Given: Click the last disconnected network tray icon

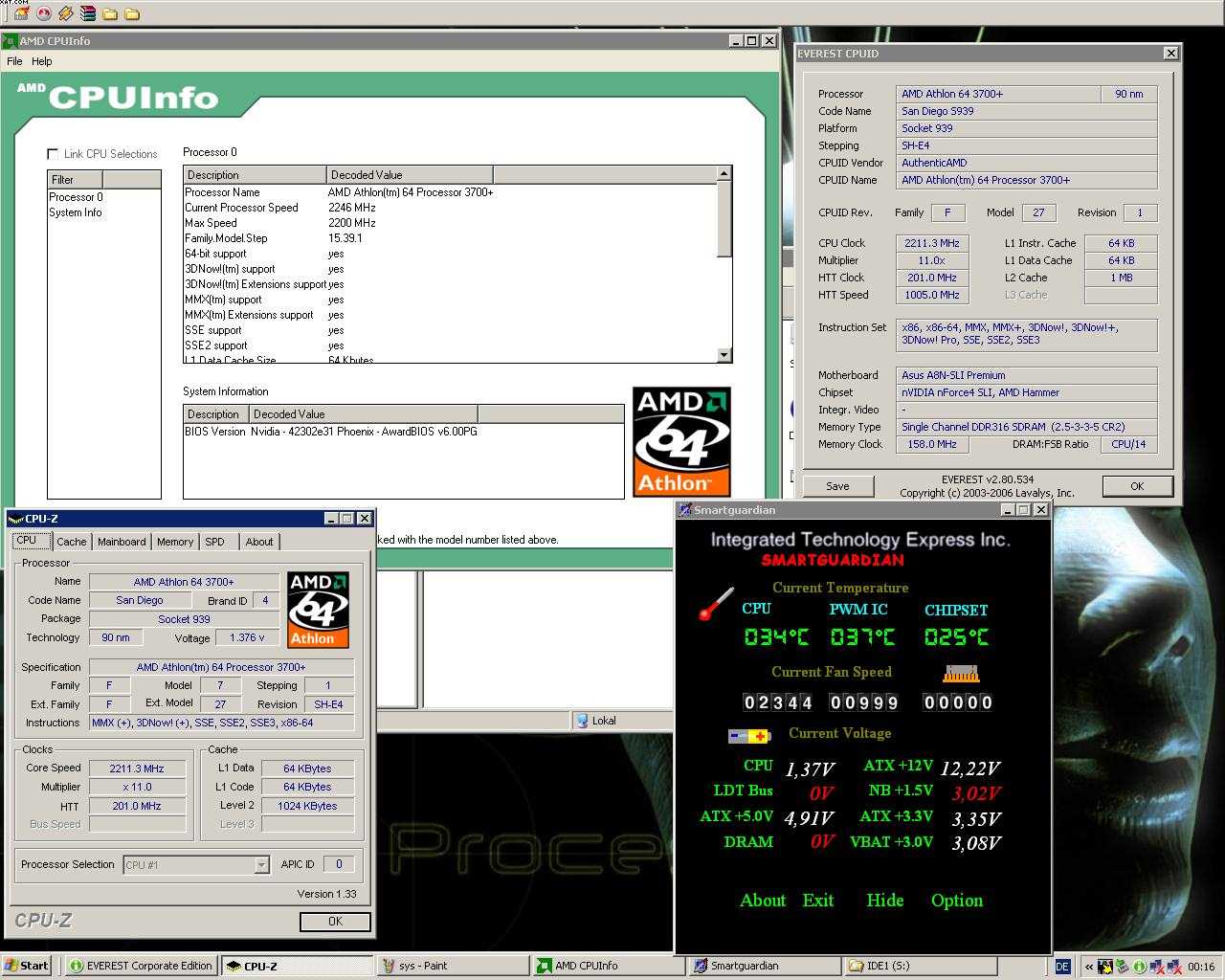Looking at the screenshot, I should [x=1174, y=967].
